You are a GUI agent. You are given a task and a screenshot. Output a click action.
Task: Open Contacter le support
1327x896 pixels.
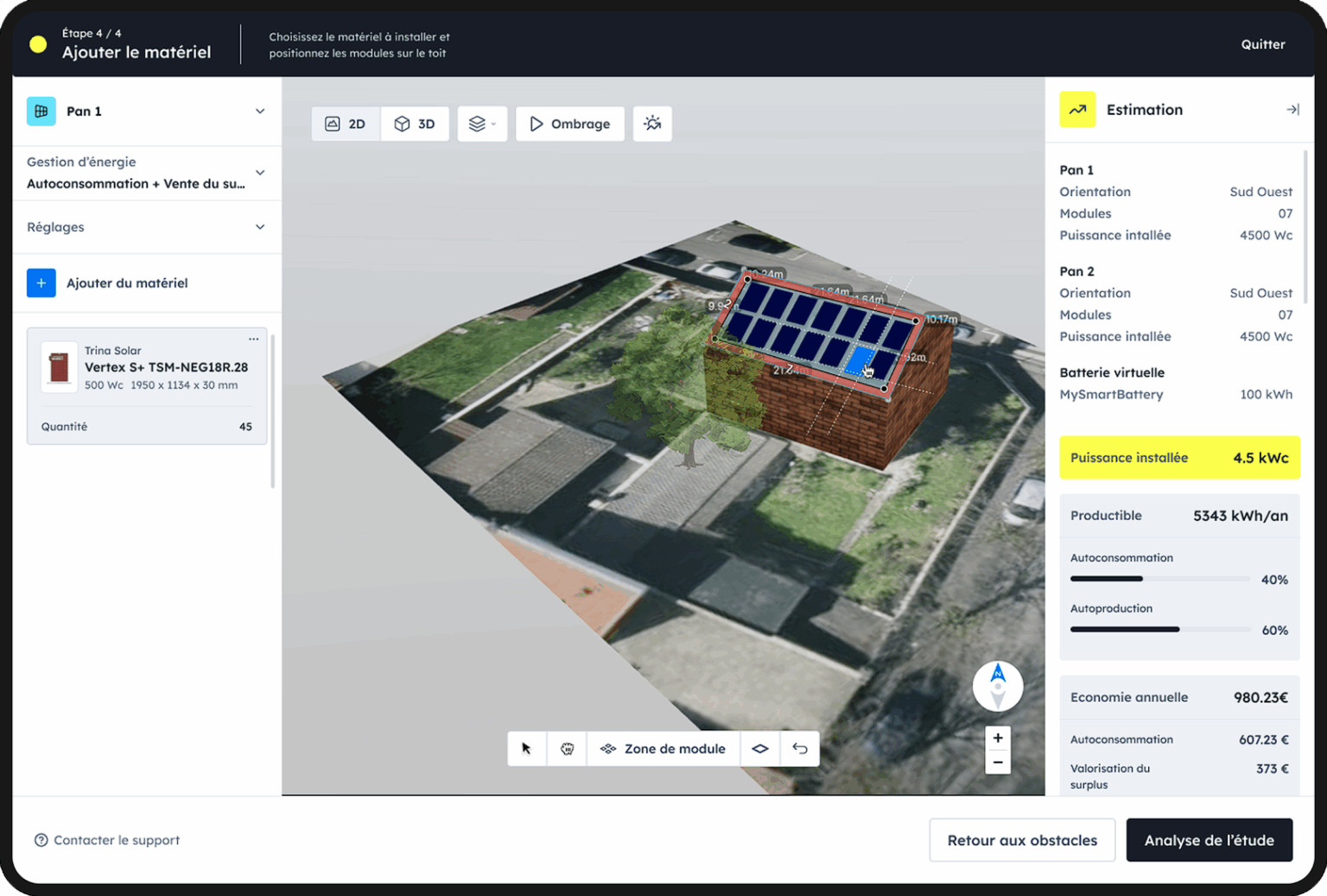(106, 840)
